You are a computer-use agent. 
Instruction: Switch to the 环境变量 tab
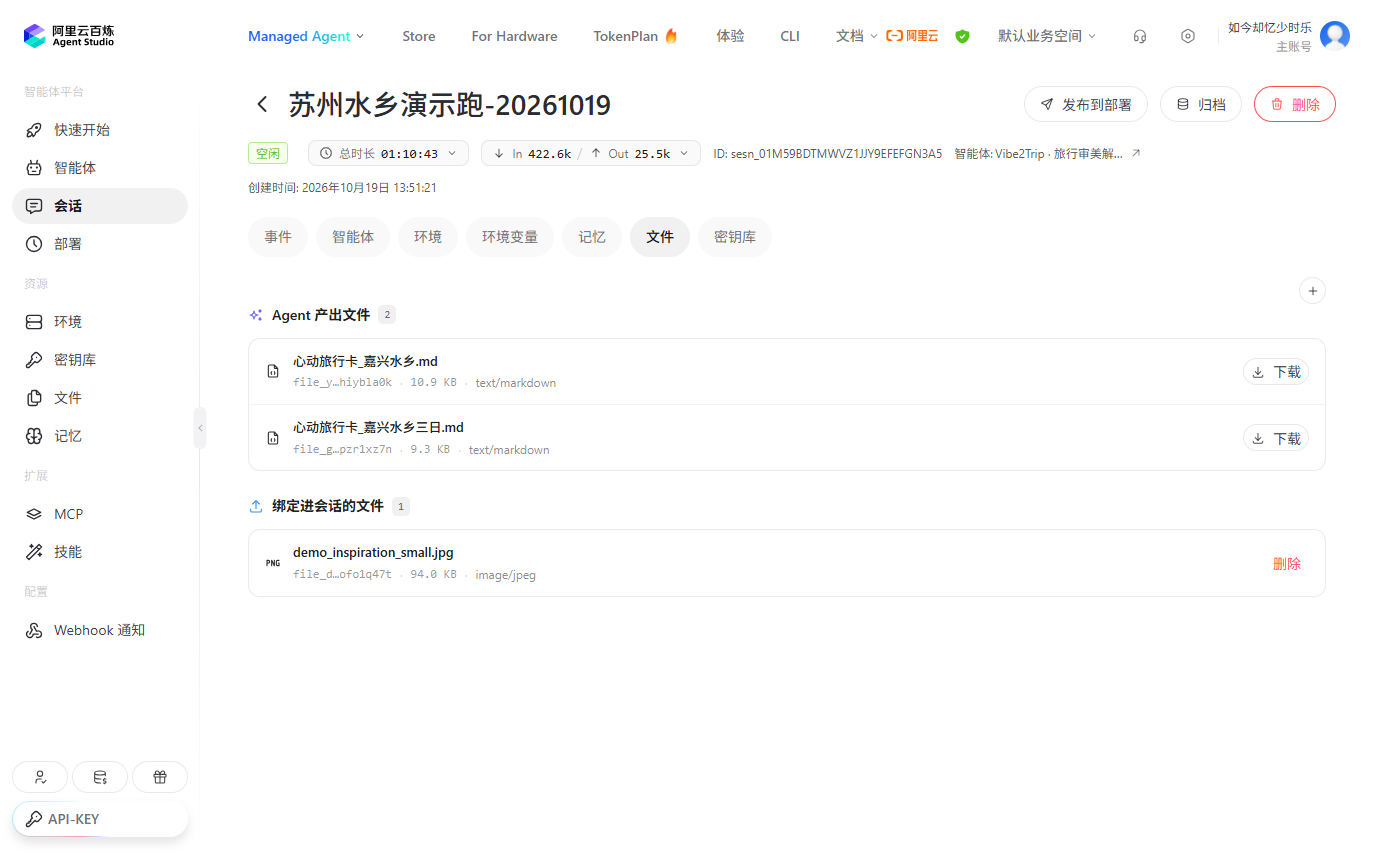coord(510,237)
